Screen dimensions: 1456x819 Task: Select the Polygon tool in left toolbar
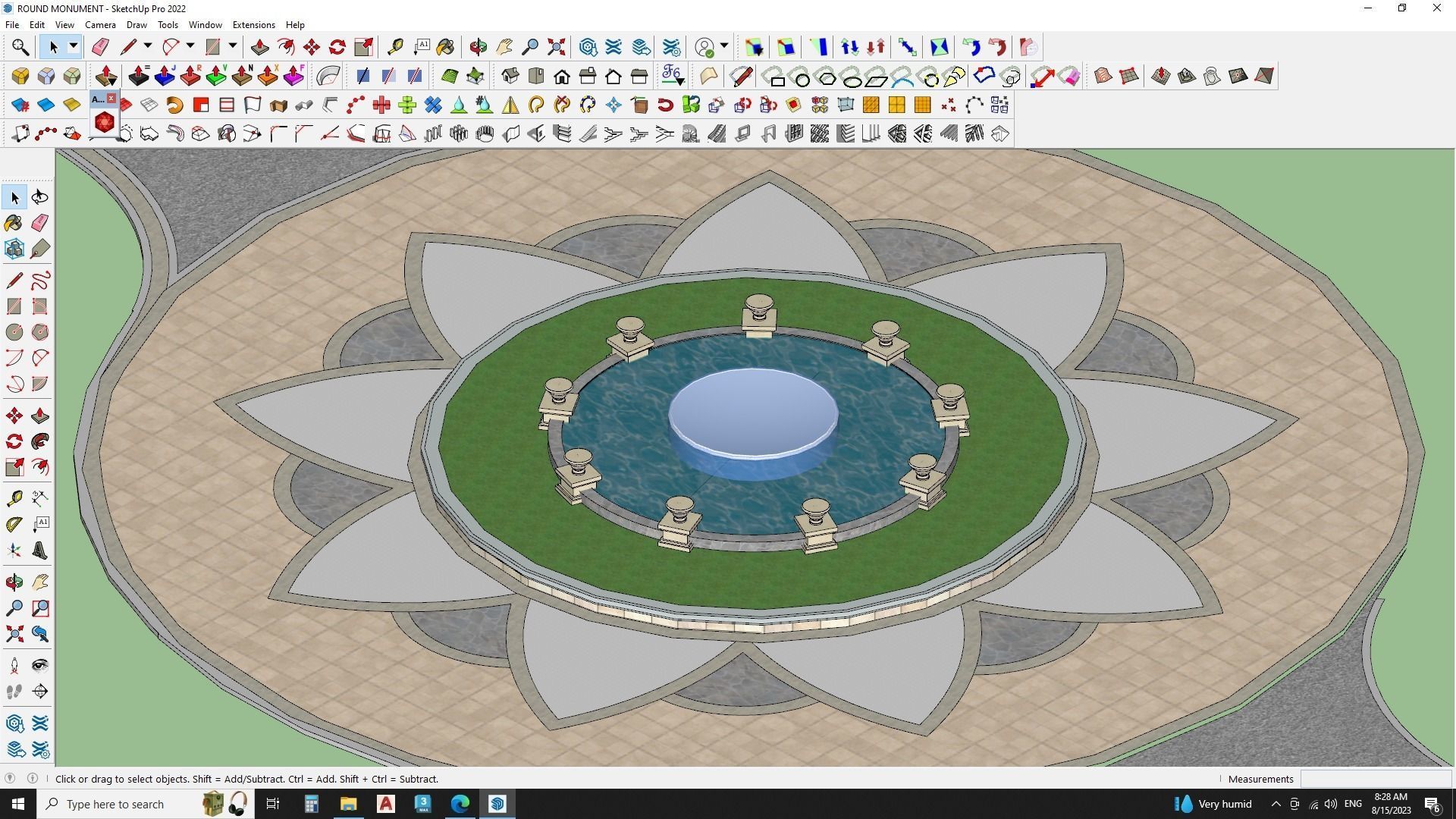[x=40, y=332]
